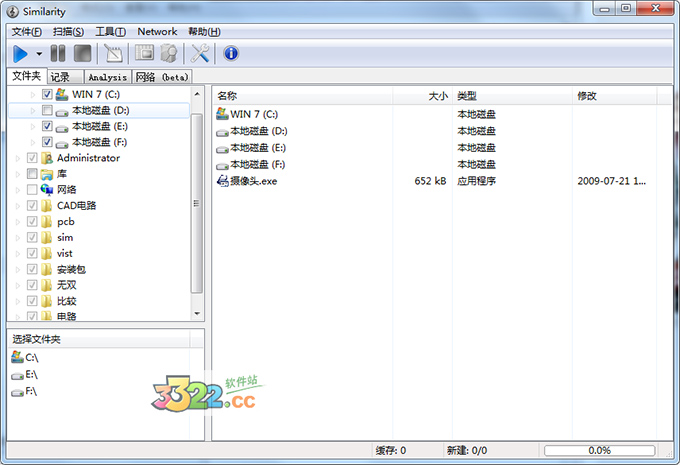Click the 摄像头.exe file icon

point(222,181)
